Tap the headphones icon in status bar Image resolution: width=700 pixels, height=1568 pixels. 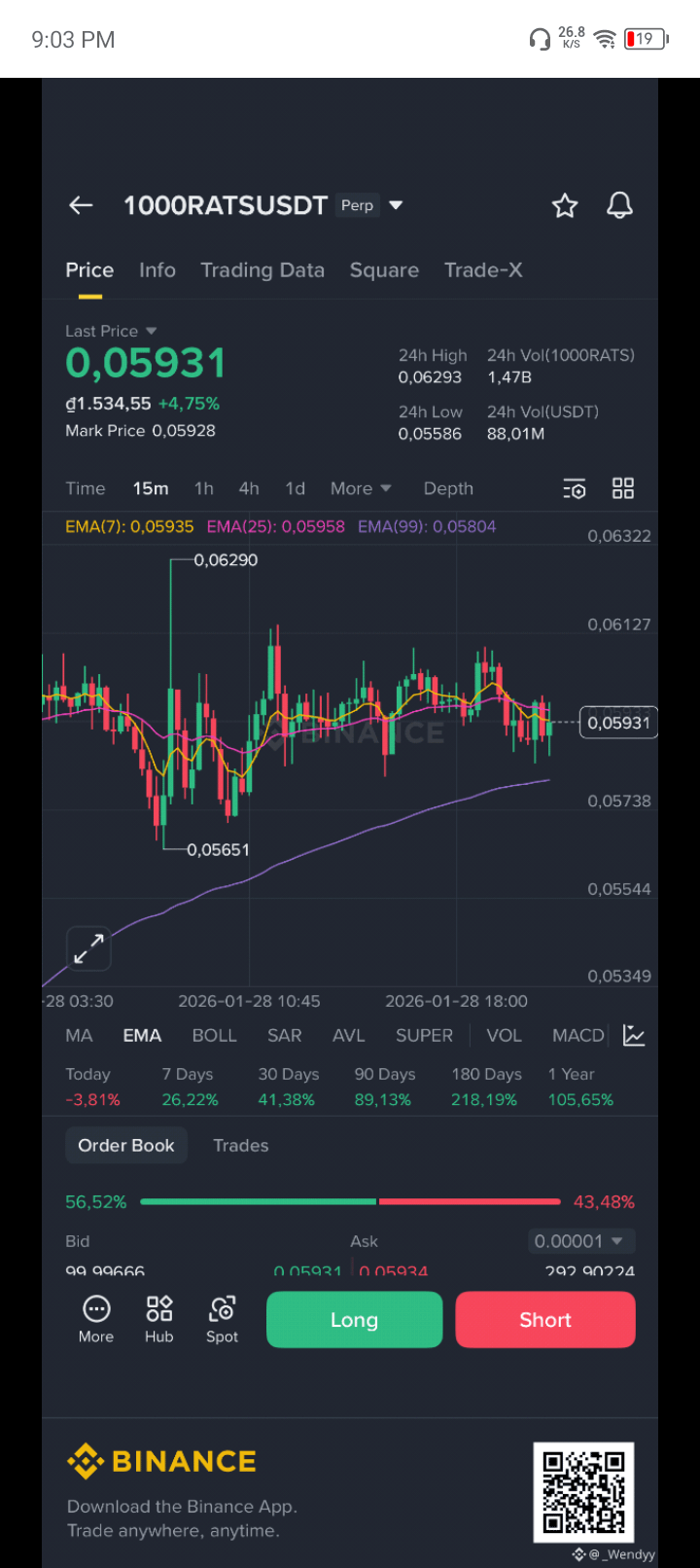[540, 39]
